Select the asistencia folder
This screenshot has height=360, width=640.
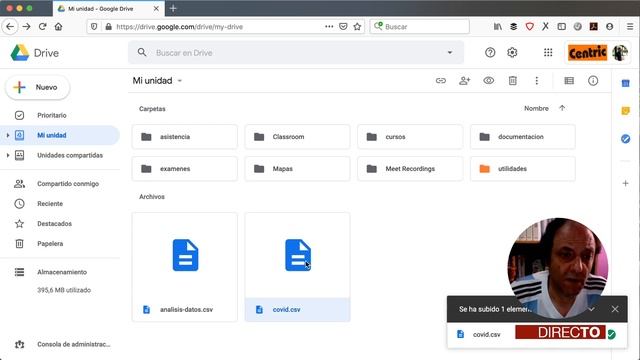point(184,137)
